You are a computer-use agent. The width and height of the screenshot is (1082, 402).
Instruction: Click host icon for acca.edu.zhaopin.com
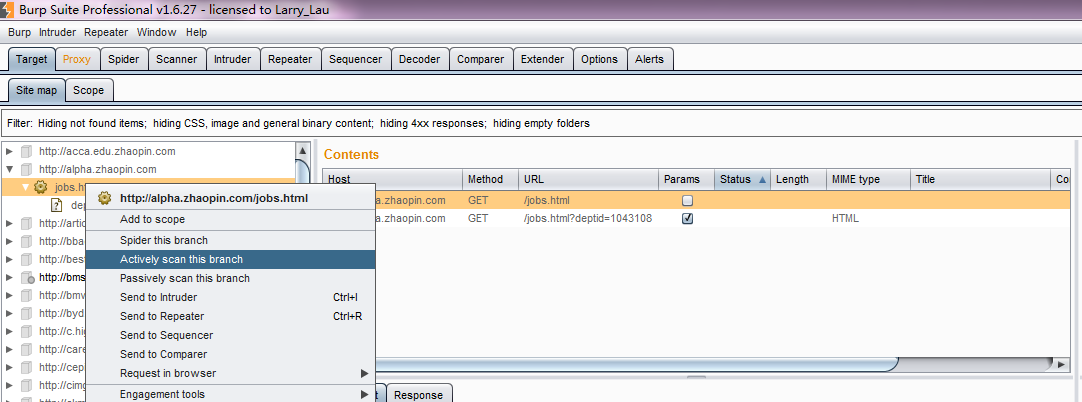(27, 152)
